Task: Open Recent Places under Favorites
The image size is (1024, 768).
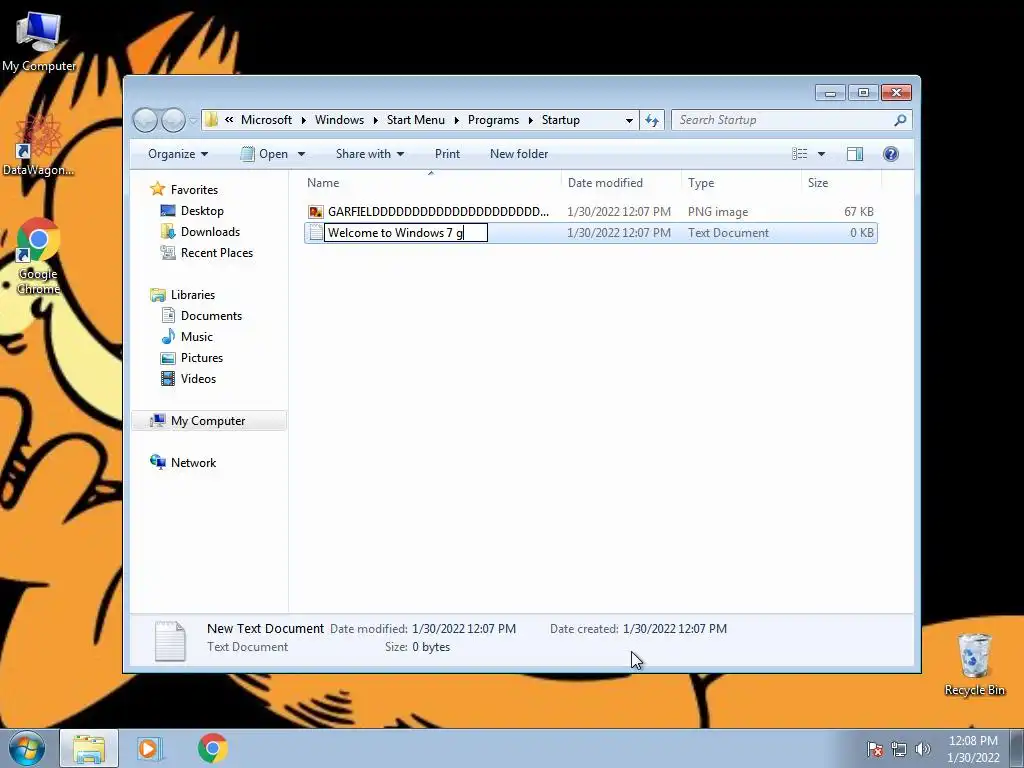Action: 216,252
